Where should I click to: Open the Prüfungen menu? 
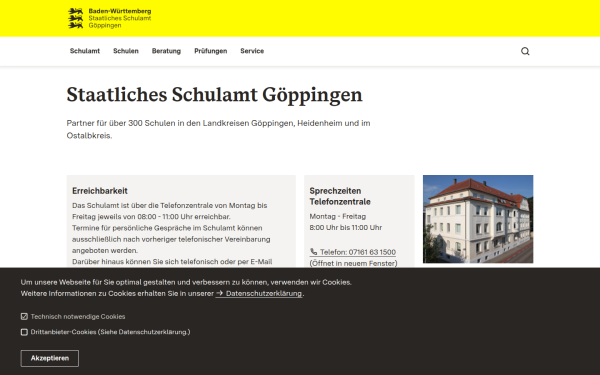210,51
